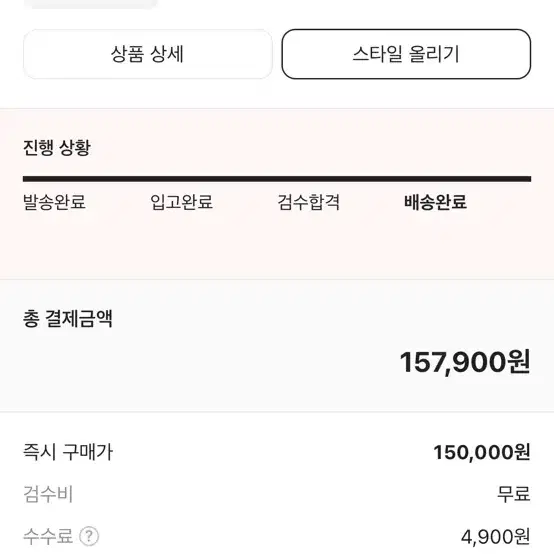Viewport: 554px width, 554px height.
Task: Click the gray bar at the top edge
Action: click(94, 4)
